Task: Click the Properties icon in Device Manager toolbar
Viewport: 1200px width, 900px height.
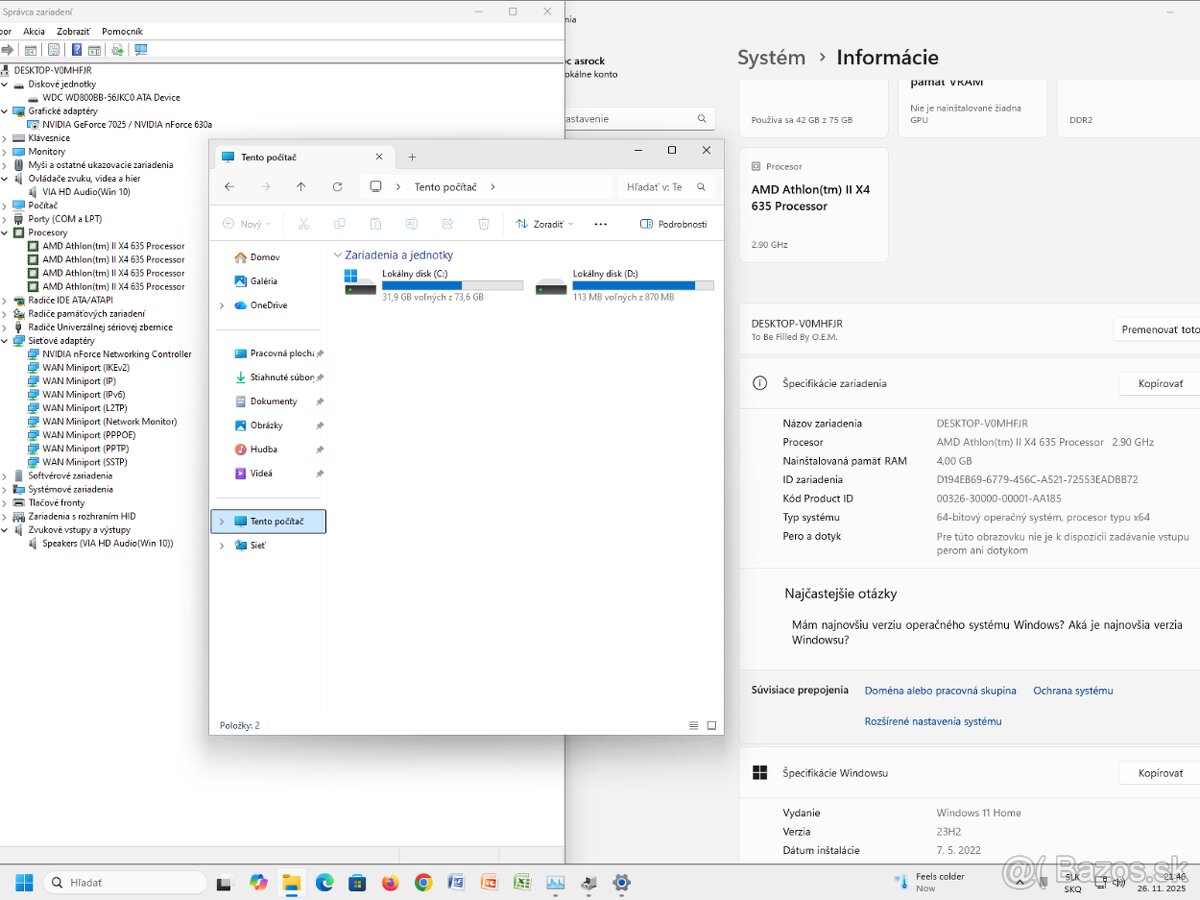Action: click(x=54, y=50)
